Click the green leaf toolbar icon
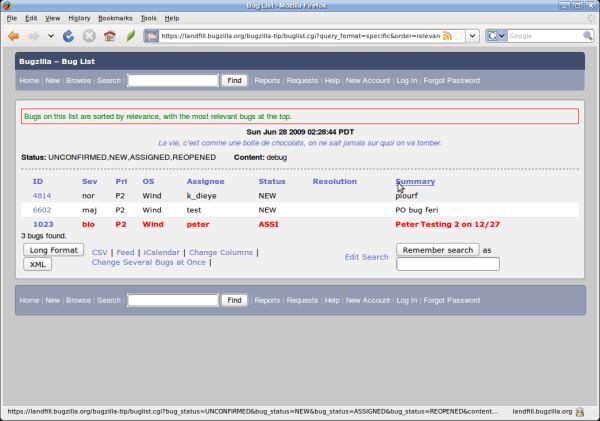 (131, 36)
